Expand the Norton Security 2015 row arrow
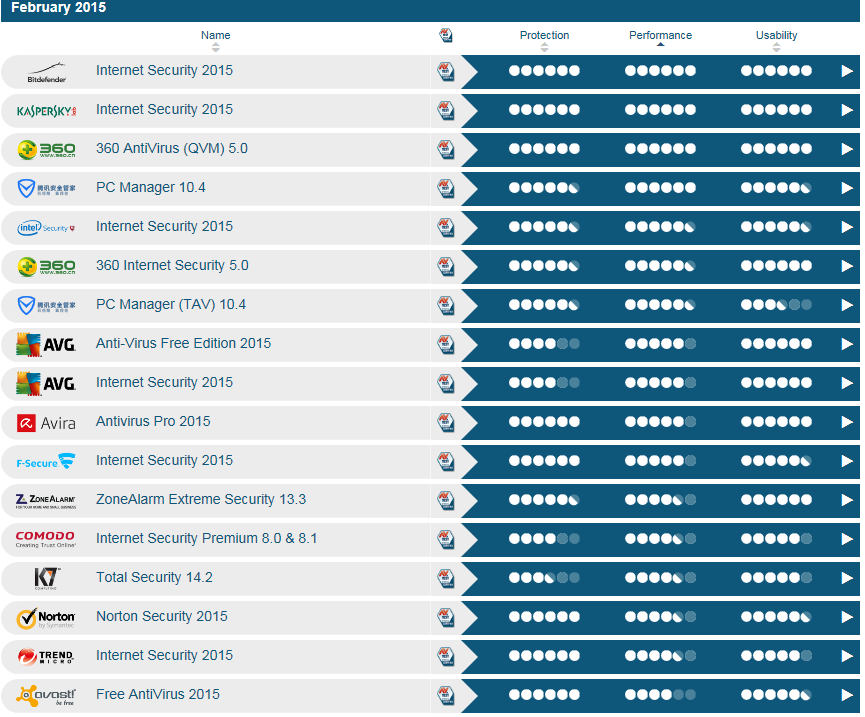The width and height of the screenshot is (865, 717). click(847, 617)
